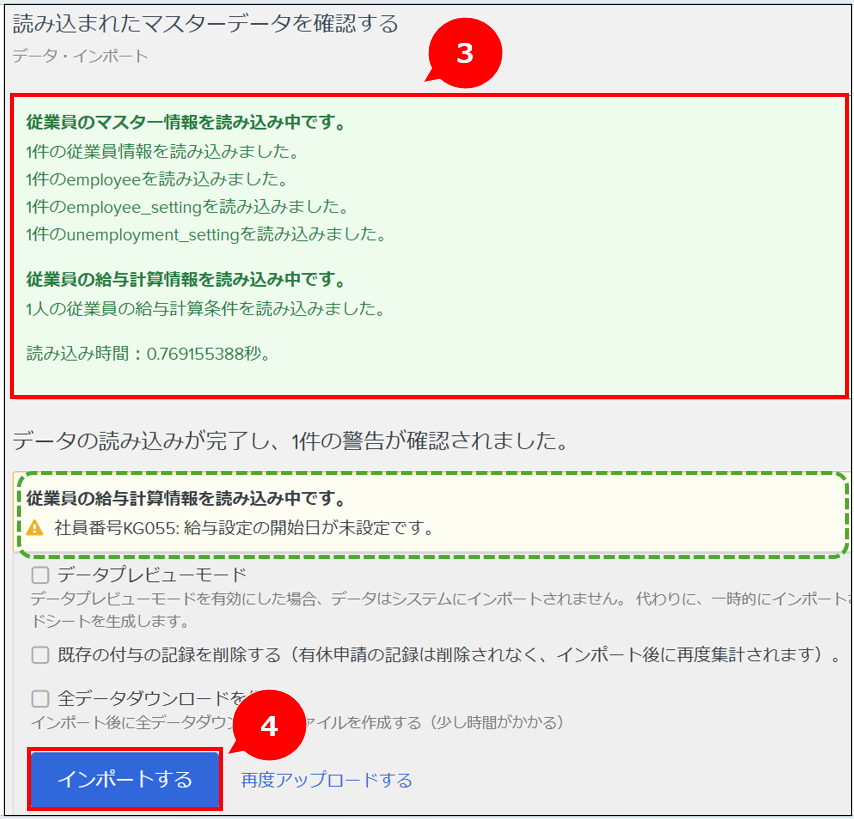Click the employee_setting log line
Viewport: 854px width, 819px height.
tap(187, 207)
